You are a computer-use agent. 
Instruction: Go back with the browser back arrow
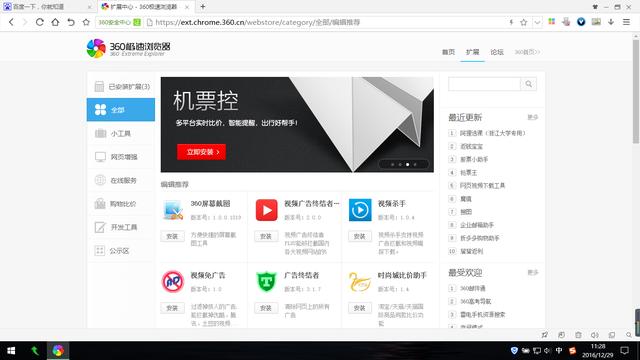pyautogui.click(x=11, y=22)
